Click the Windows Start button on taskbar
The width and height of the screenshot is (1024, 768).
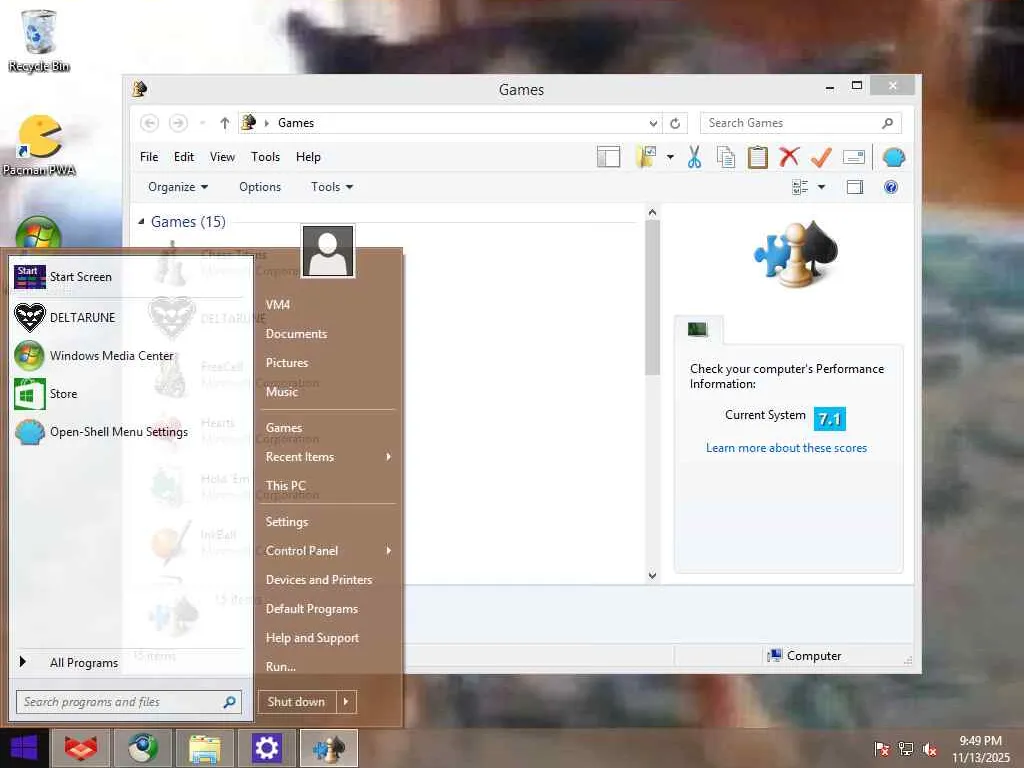pyautogui.click(x=24, y=748)
